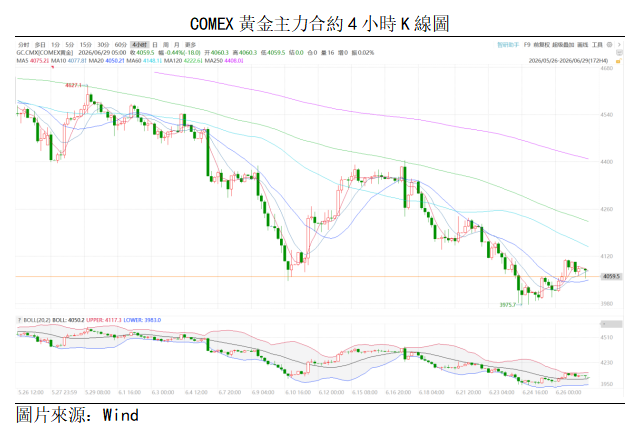Click the closing price 4059.5 value after 收
Image resolution: width=640 pixels, height=434 pixels.
tap(145, 53)
